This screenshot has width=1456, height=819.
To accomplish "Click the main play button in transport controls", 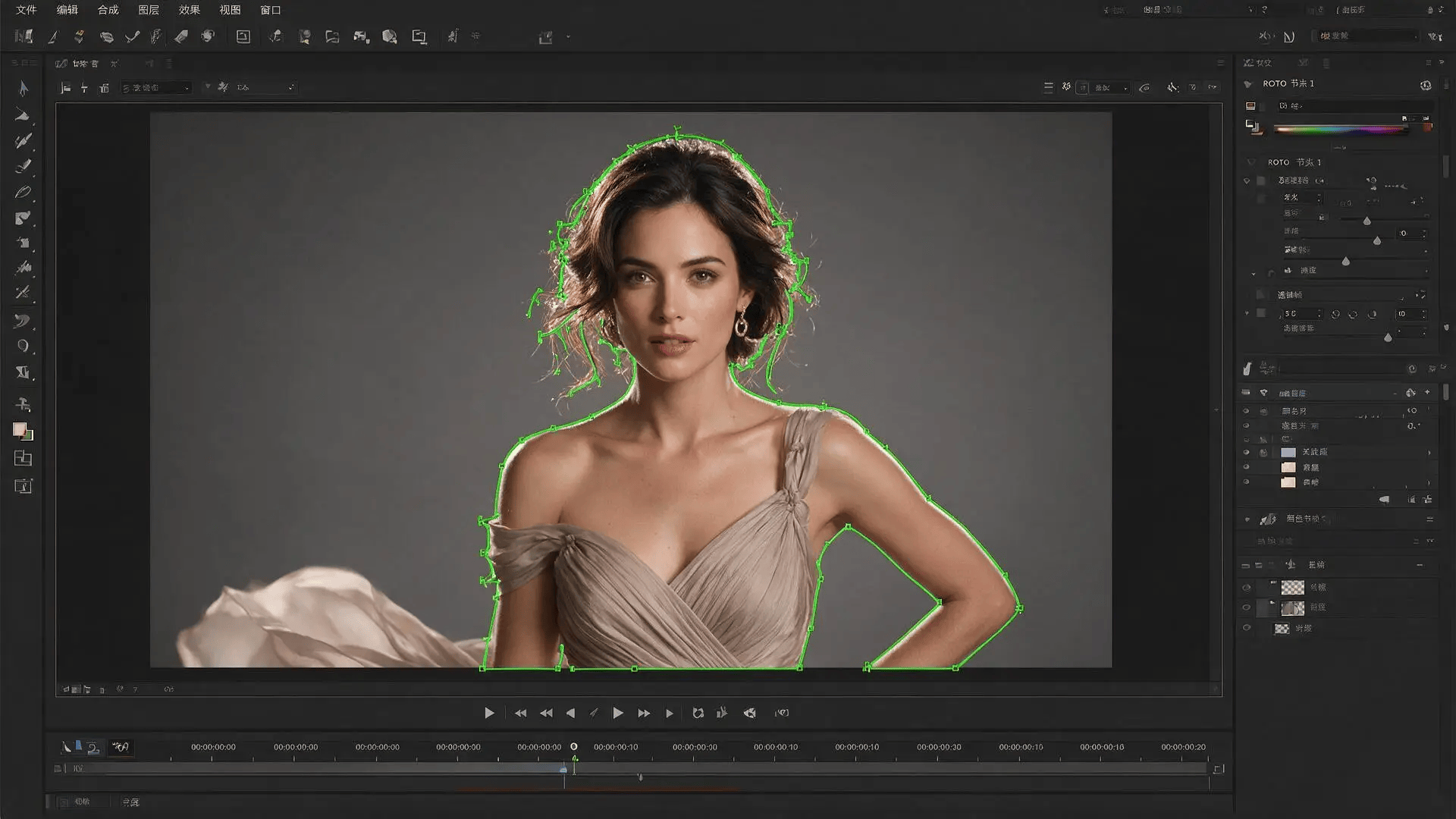I will point(618,713).
